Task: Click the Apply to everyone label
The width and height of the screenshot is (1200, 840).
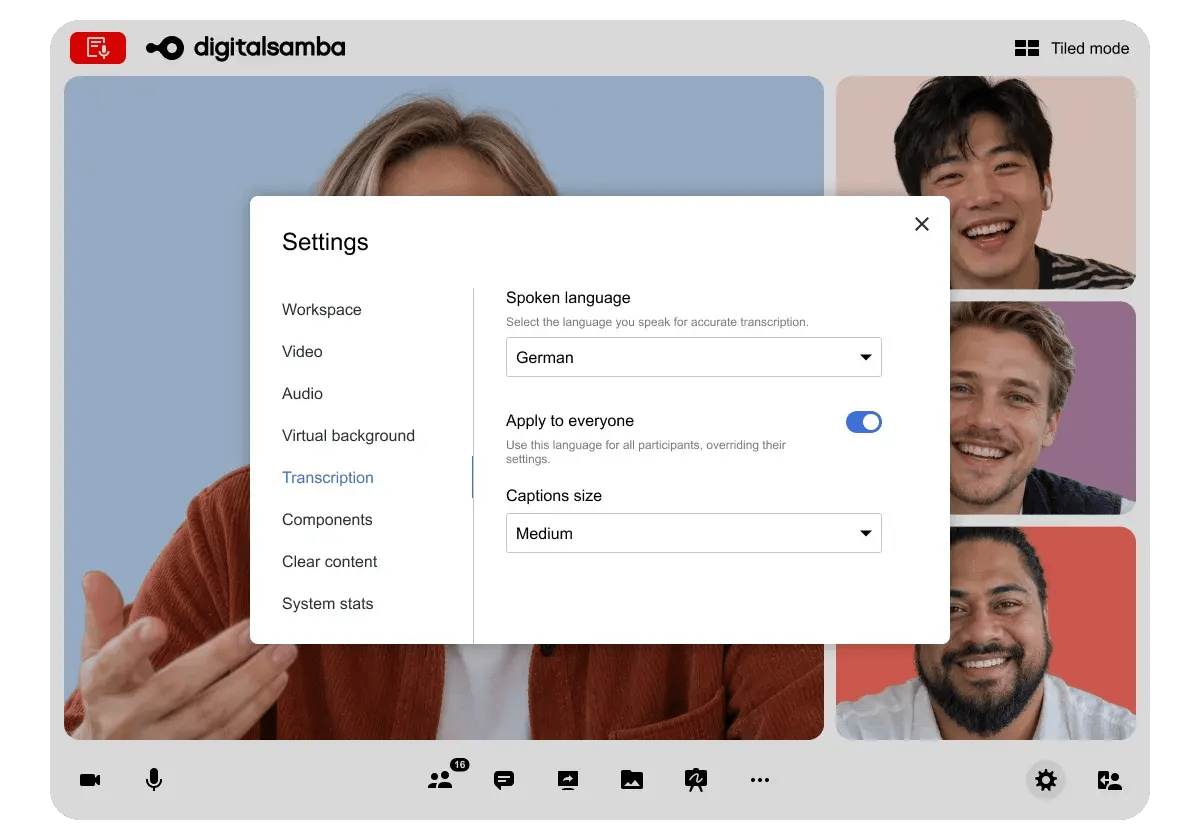Action: click(x=570, y=421)
